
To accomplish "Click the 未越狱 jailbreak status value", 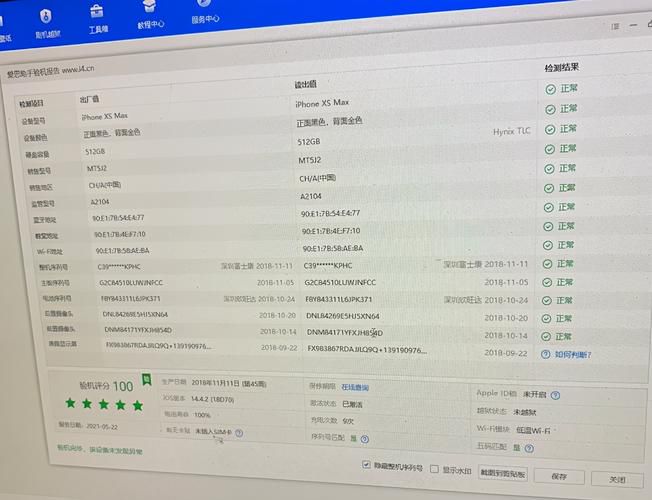I will 525,412.
